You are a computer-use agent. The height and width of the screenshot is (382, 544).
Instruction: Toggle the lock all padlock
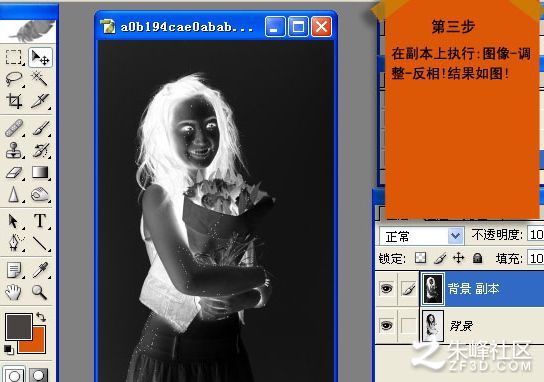[x=477, y=258]
